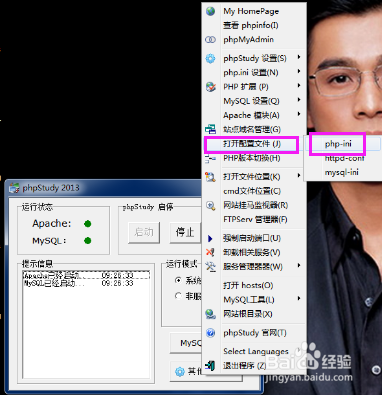This screenshot has width=382, height=395.
Task: Click the blue arrow icon beside 强制启动端口
Action: [x=210, y=238]
